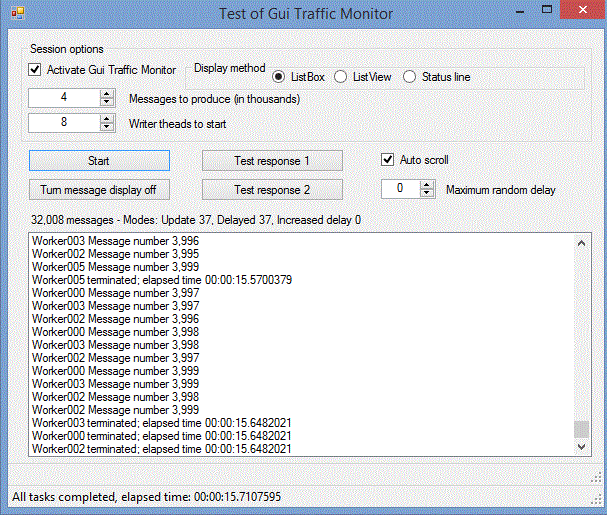This screenshot has width=607, height=515.
Task: Decrease Writer threads to start value
Action: pyautogui.click(x=107, y=127)
